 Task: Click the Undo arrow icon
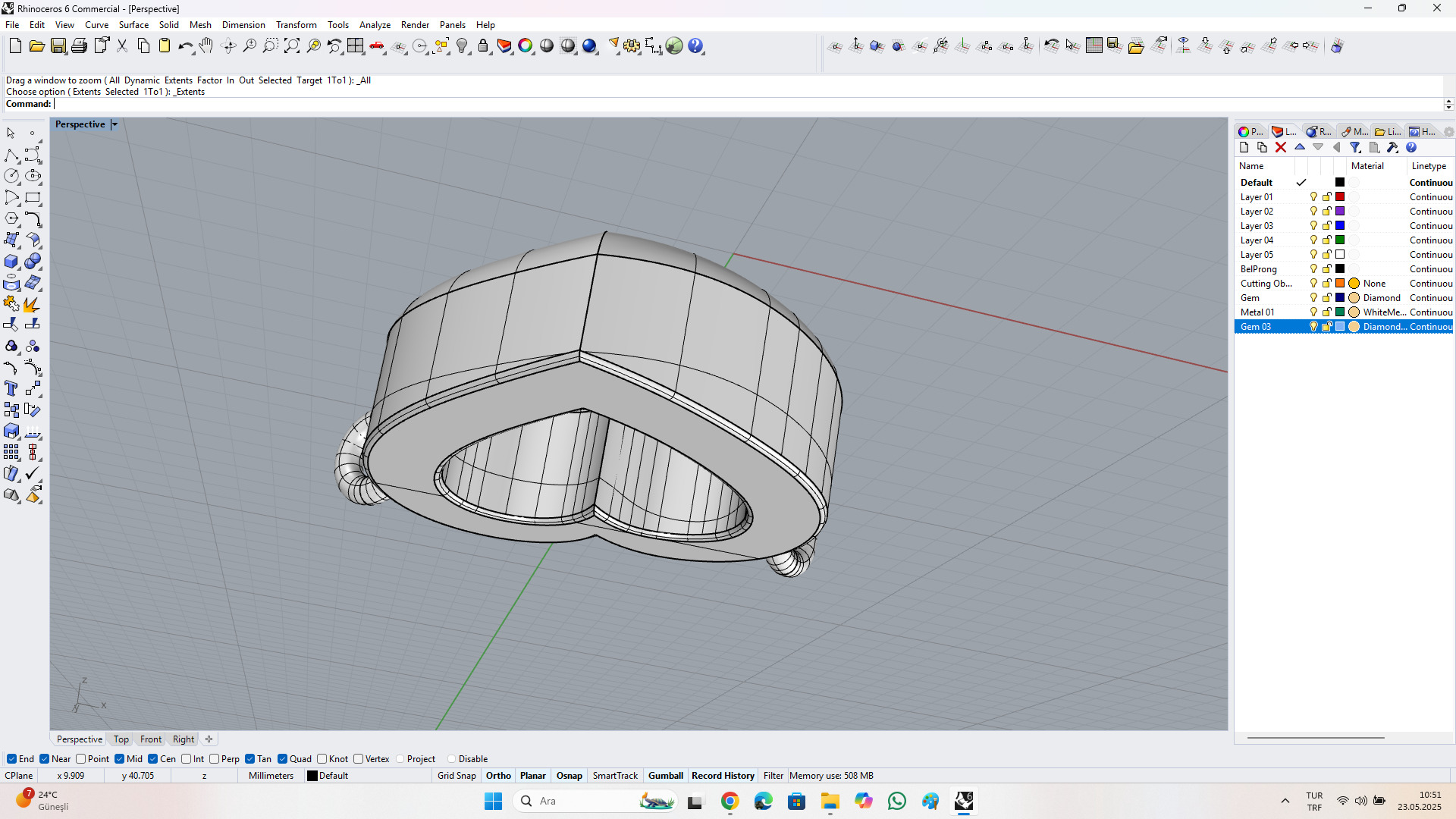pyautogui.click(x=185, y=46)
